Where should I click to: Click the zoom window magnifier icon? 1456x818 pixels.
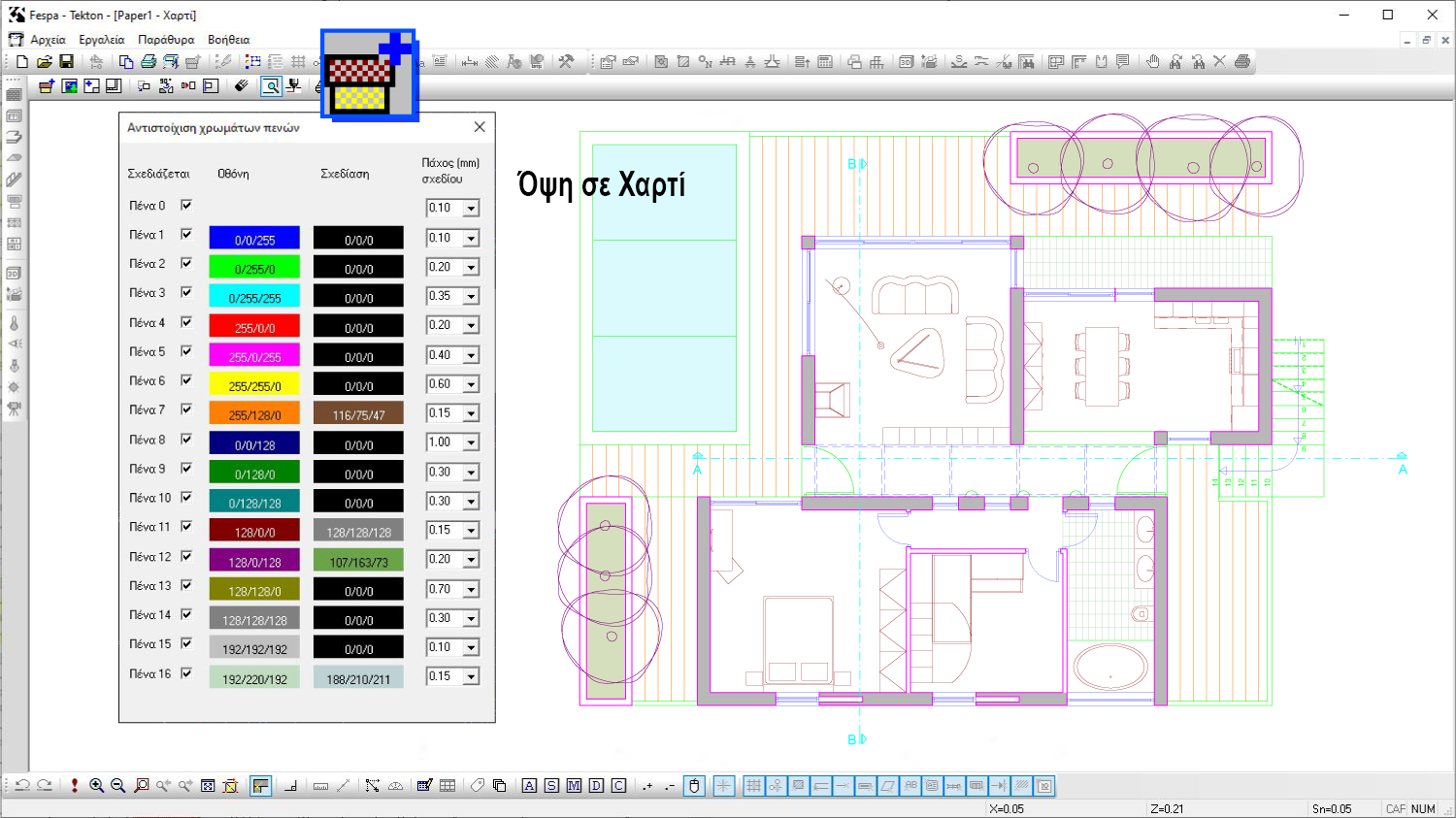pyautogui.click(x=142, y=786)
